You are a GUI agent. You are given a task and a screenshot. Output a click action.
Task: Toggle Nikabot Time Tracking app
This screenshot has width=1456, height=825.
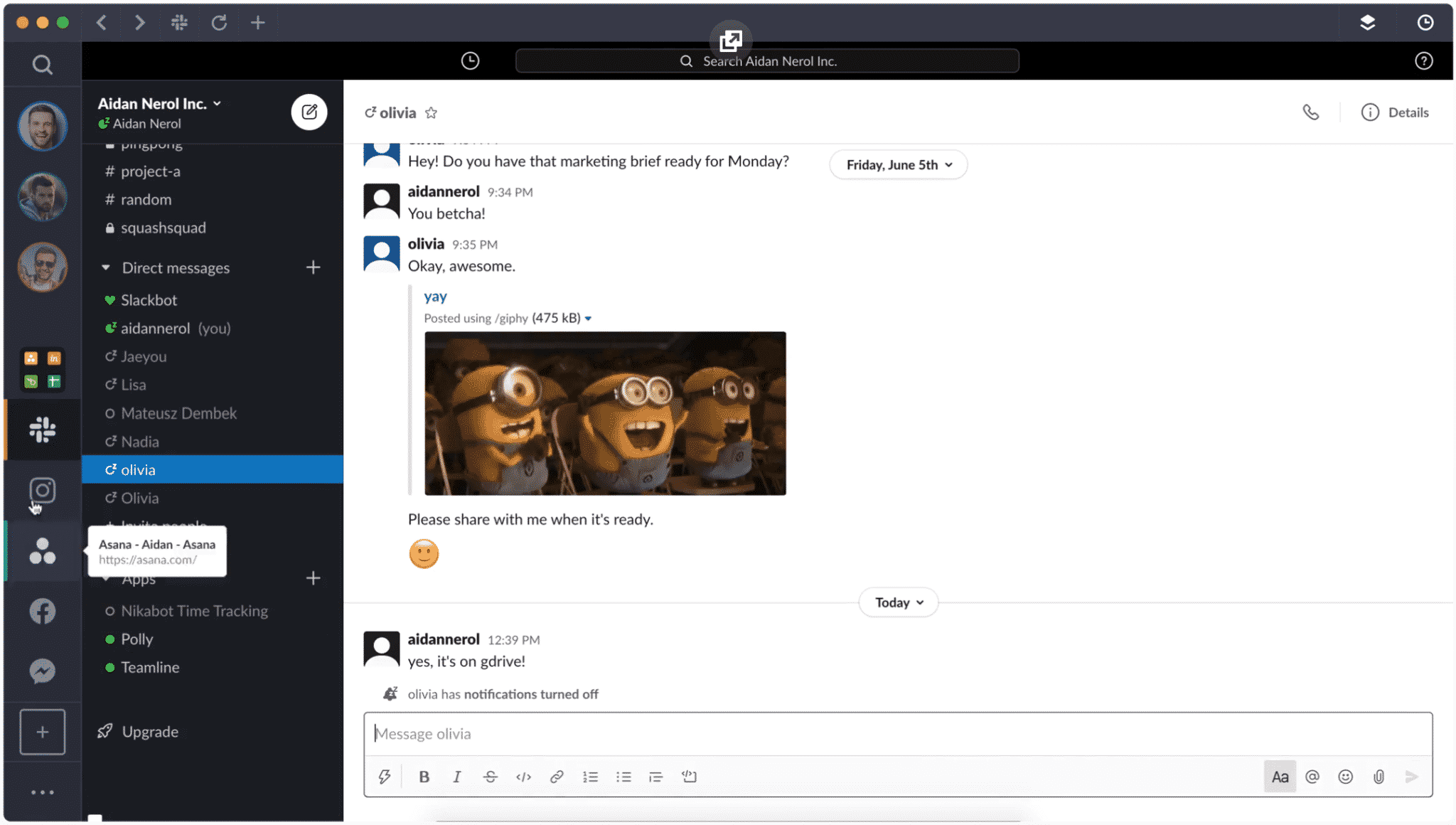193,610
